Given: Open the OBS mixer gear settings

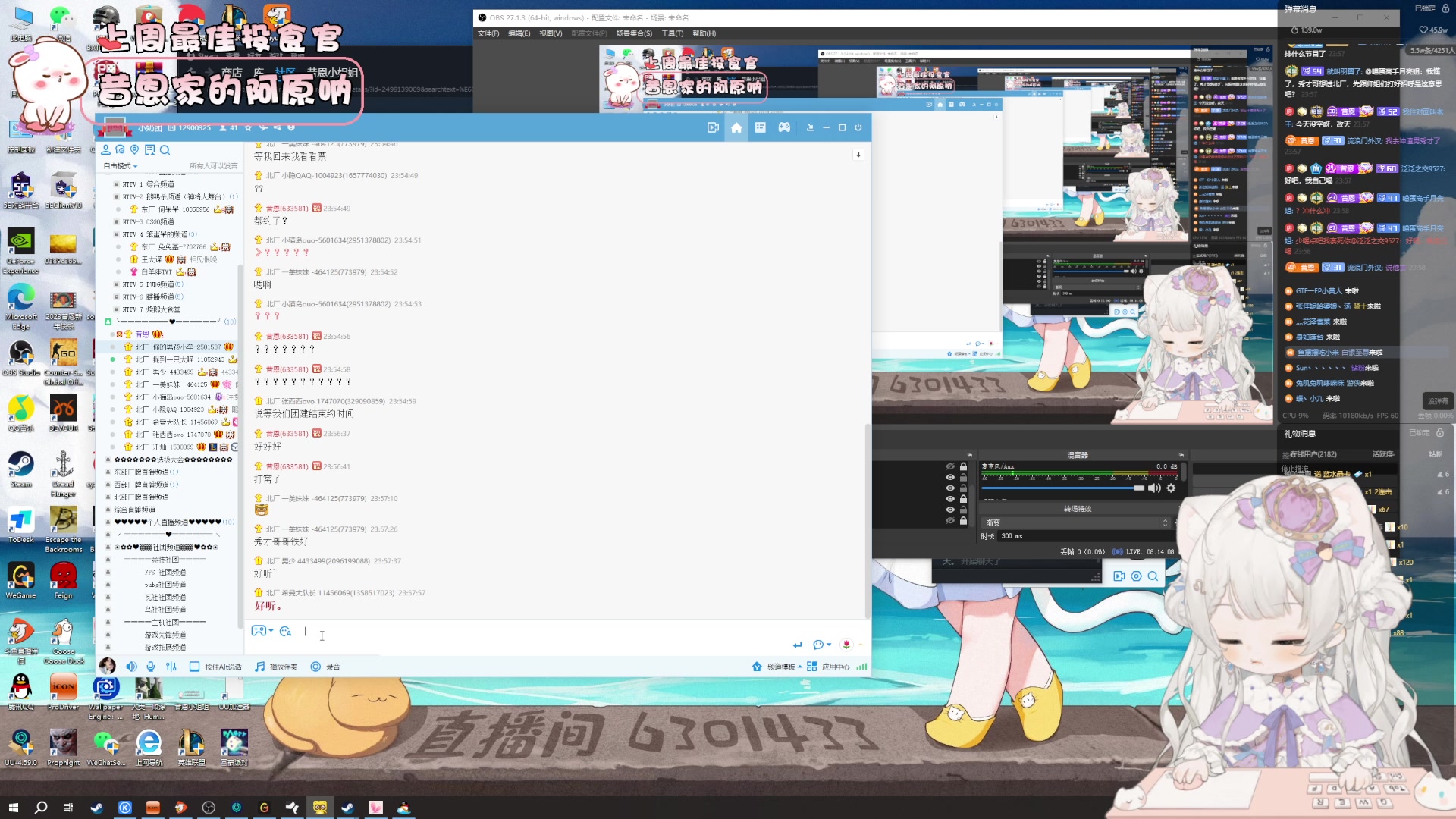Looking at the screenshot, I should tap(1171, 488).
